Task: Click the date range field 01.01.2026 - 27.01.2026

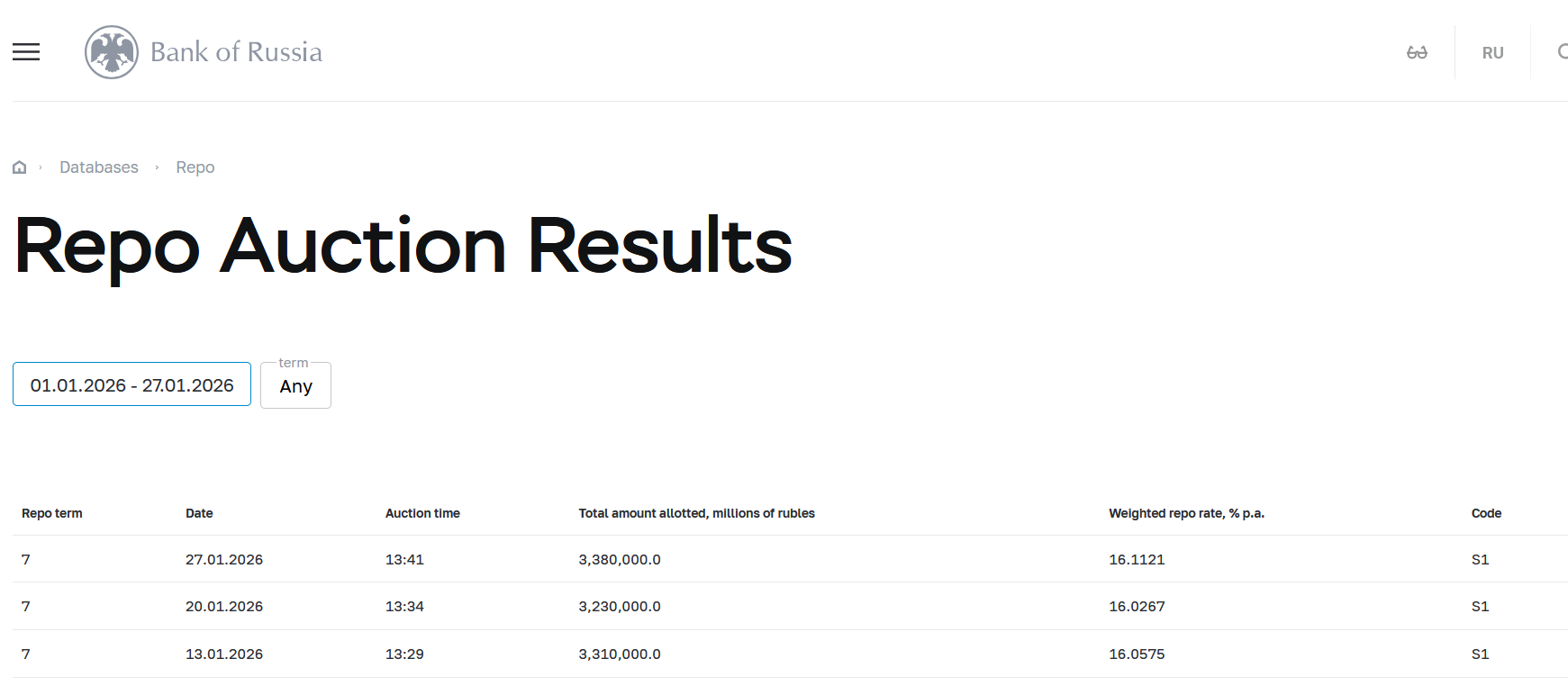Action: [131, 385]
